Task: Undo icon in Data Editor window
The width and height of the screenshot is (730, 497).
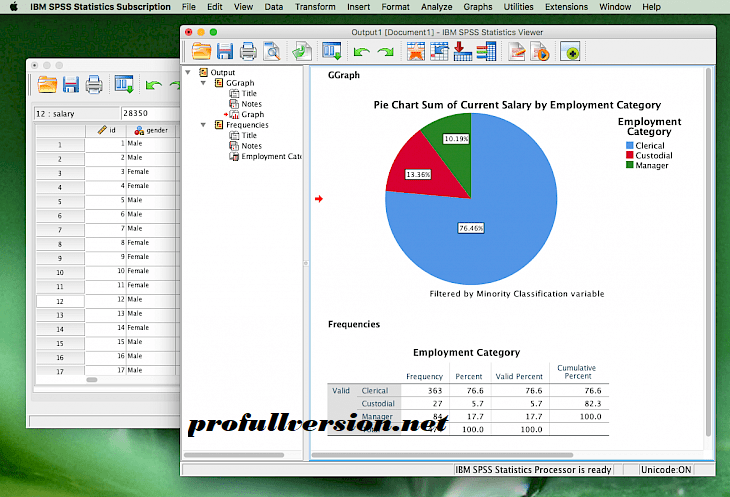Action: (154, 85)
